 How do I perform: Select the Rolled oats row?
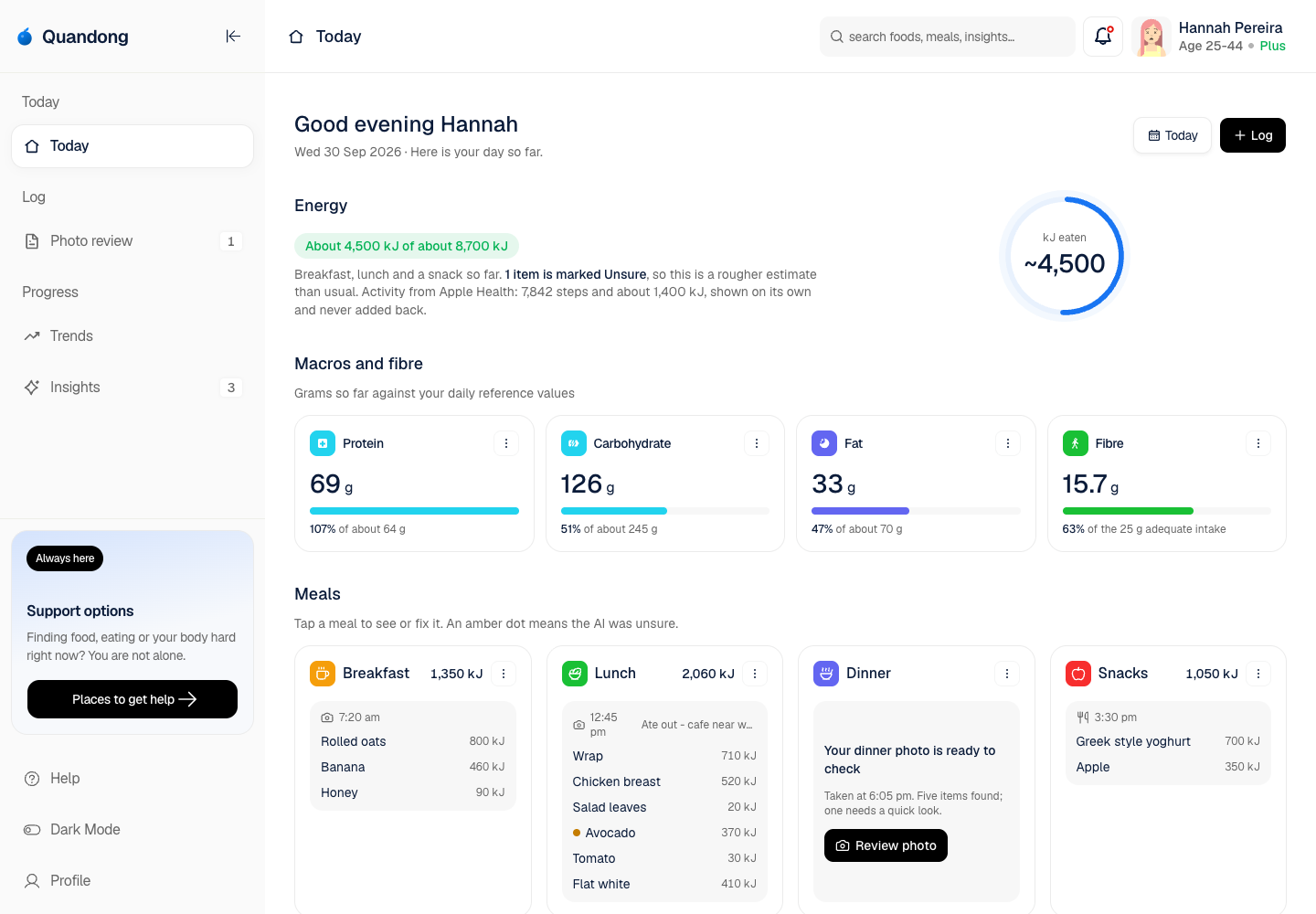pos(413,741)
